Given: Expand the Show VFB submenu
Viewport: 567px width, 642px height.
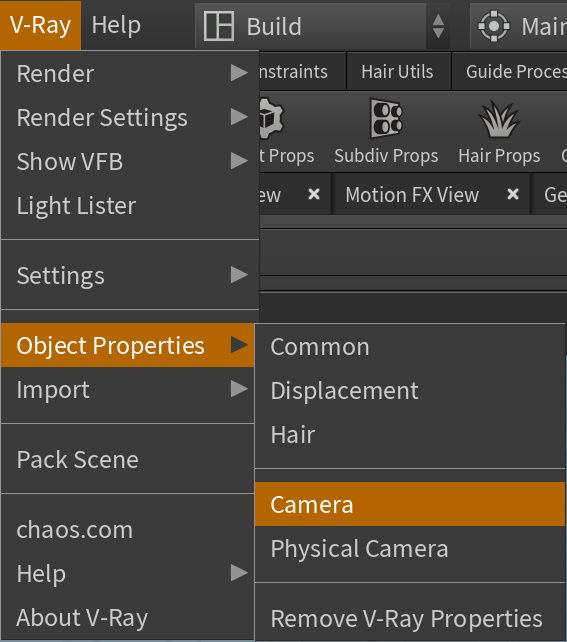Looking at the screenshot, I should [x=130, y=161].
